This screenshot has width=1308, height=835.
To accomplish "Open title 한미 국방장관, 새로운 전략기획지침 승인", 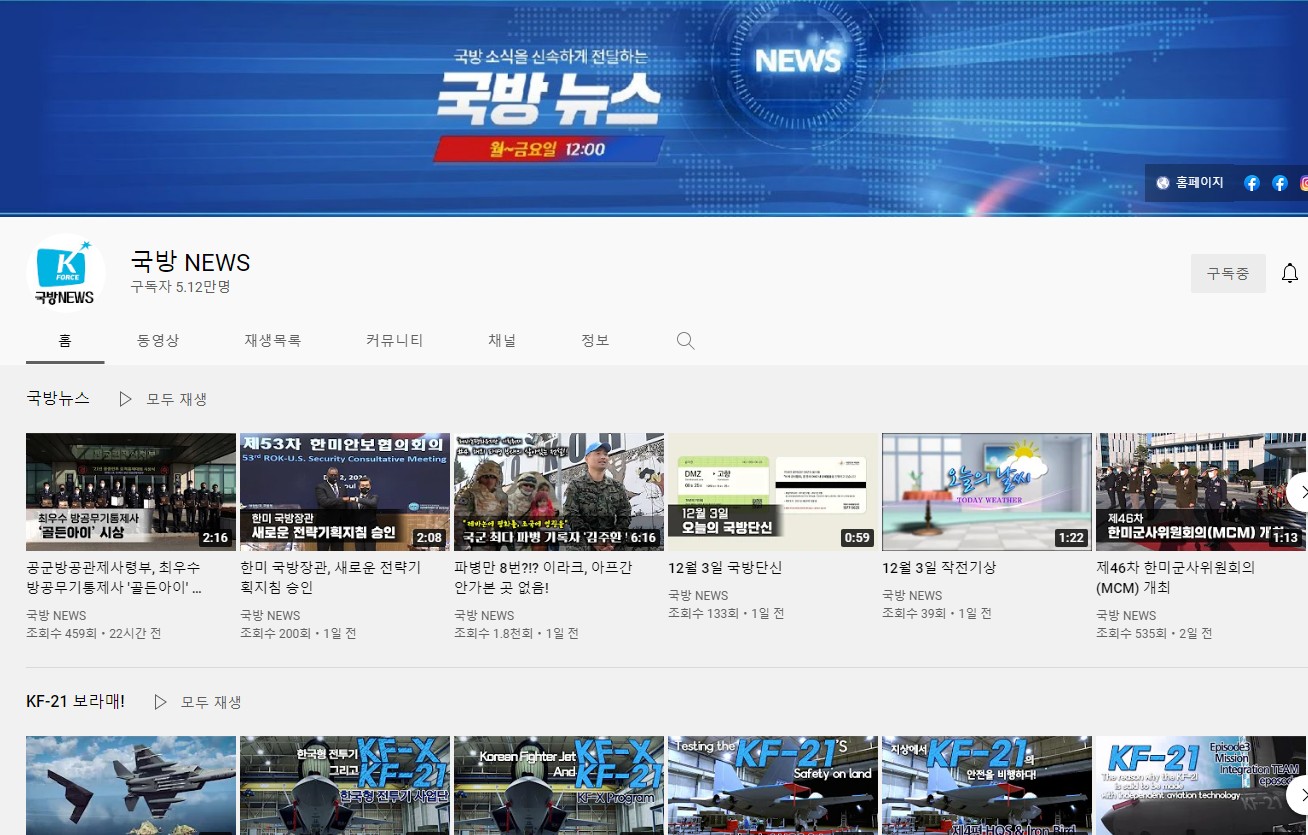I will [330, 577].
